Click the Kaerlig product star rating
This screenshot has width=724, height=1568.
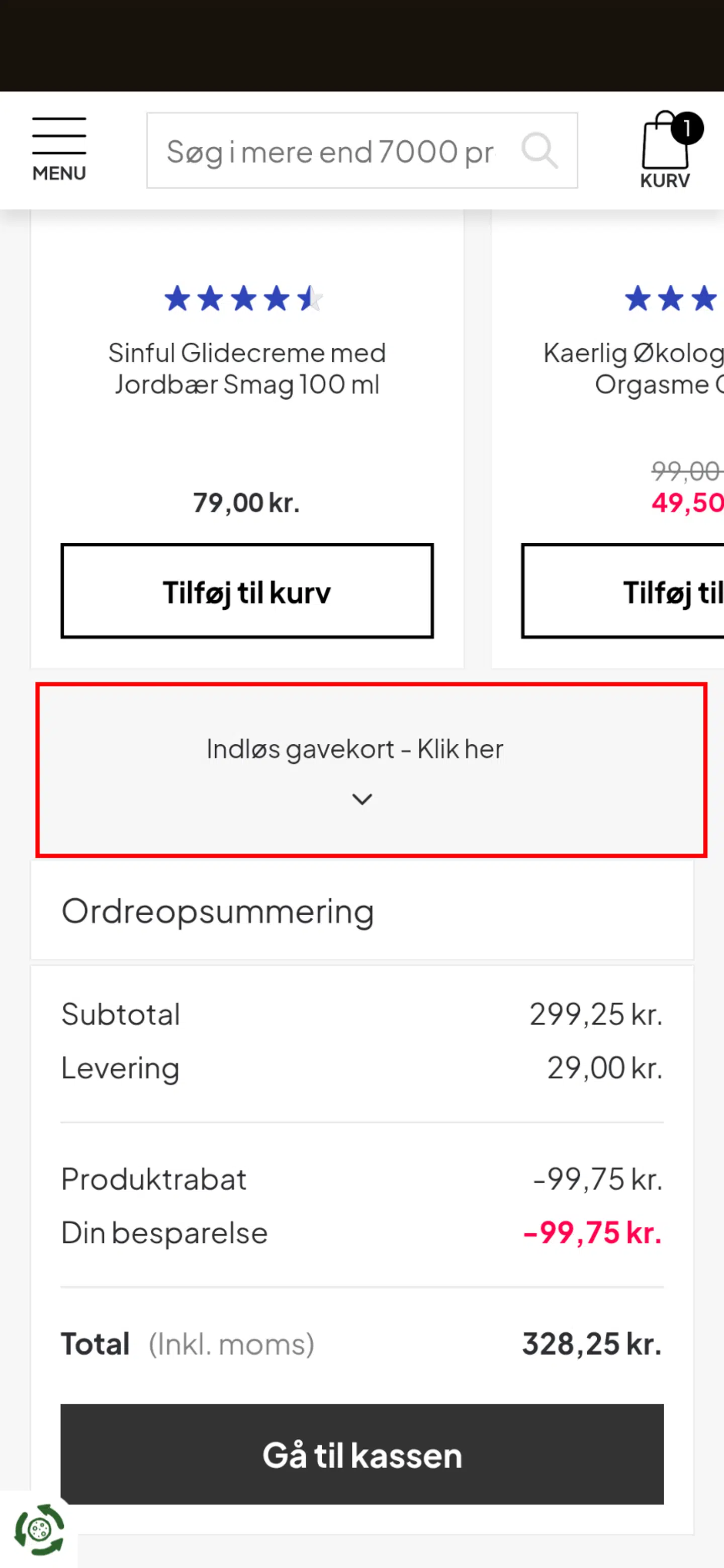(x=673, y=298)
